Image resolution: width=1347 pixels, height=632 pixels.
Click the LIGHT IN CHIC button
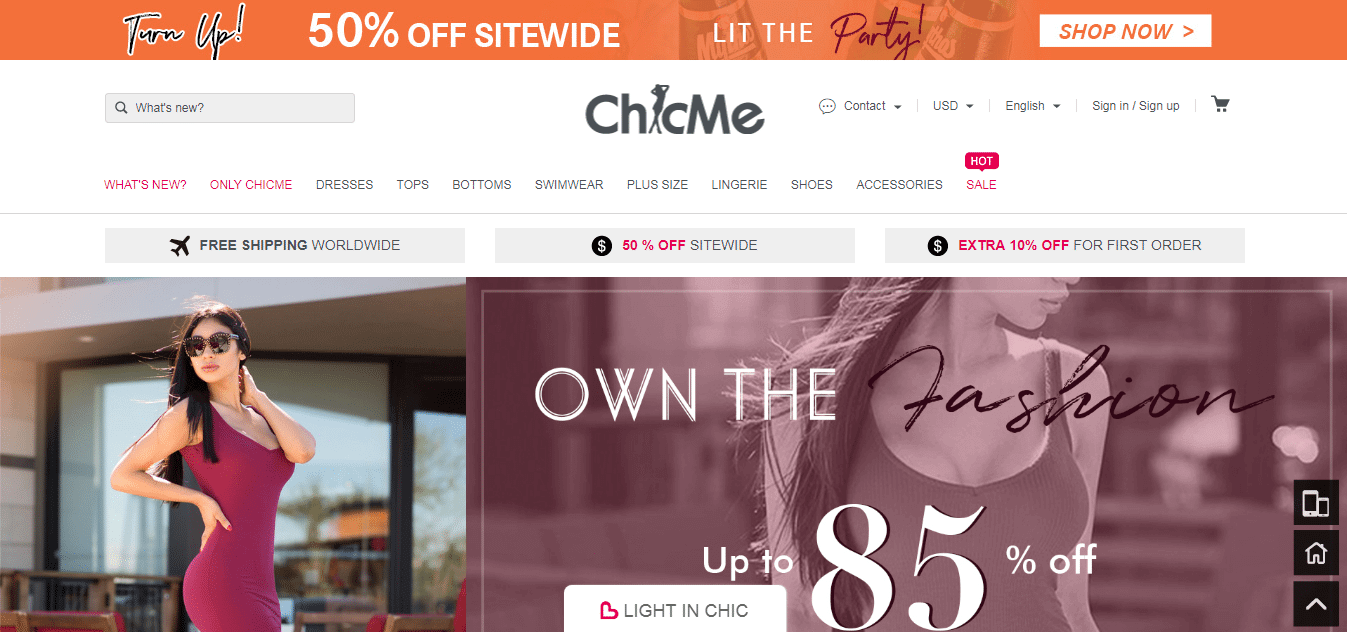coord(675,609)
